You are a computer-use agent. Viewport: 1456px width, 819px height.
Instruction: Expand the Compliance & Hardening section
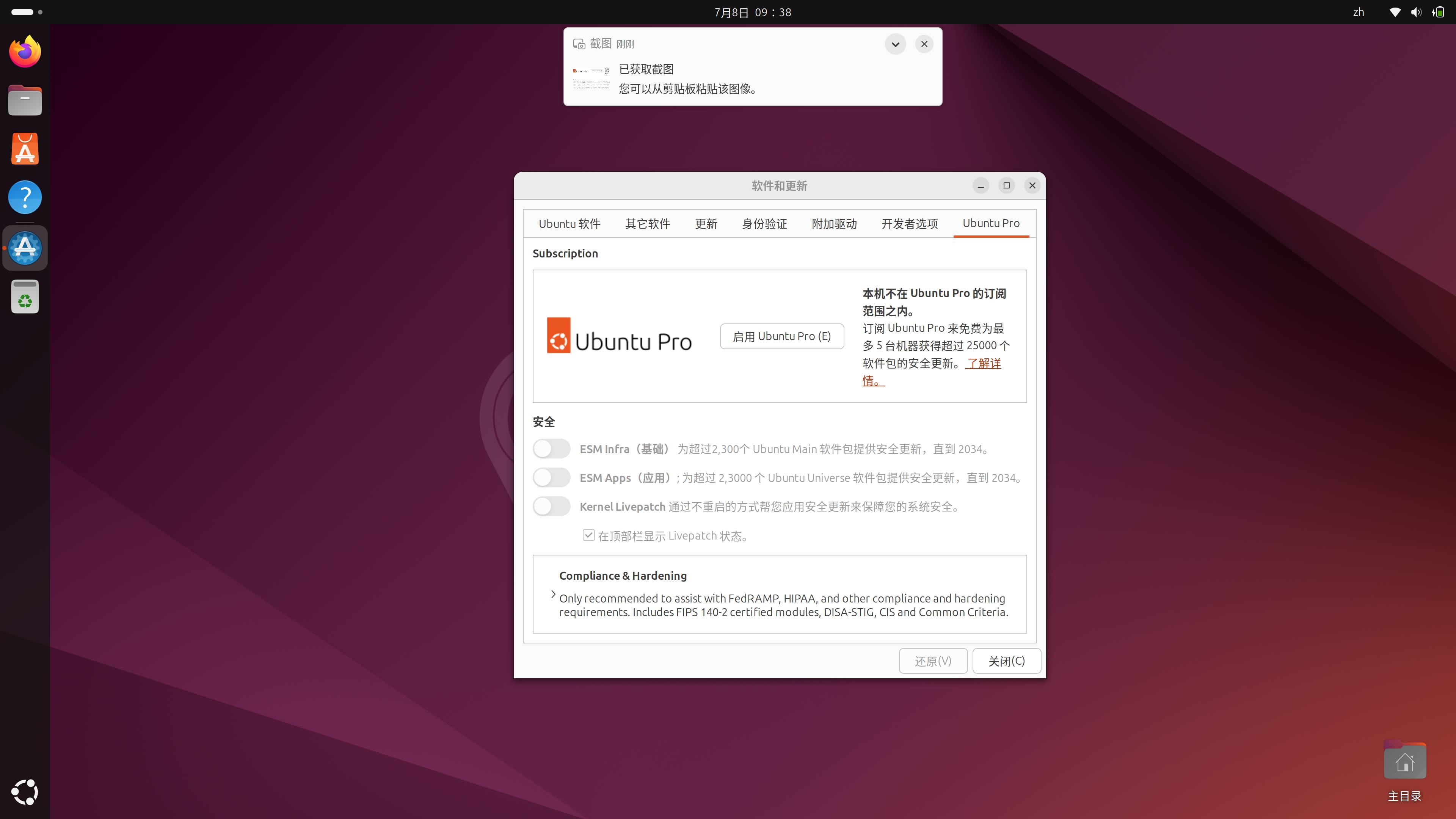pos(553,594)
